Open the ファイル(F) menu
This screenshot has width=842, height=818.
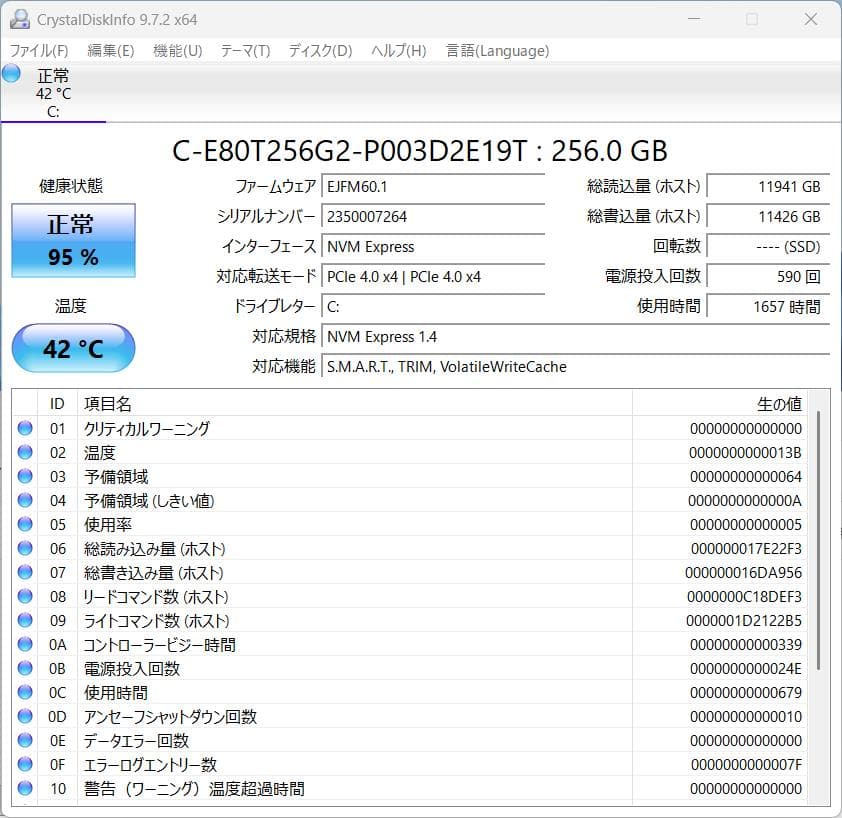pos(39,50)
